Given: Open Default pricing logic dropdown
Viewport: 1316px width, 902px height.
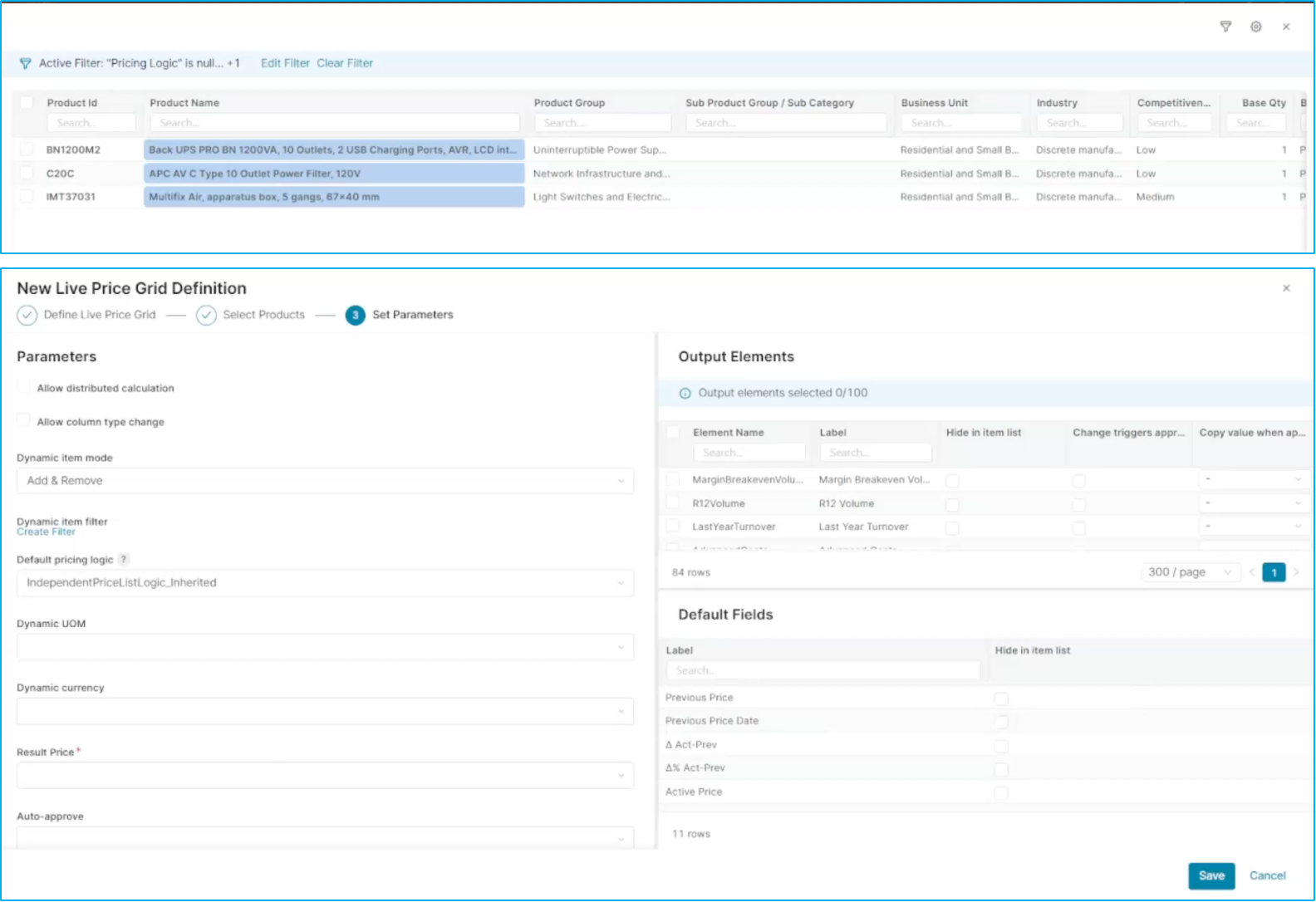Looking at the screenshot, I should pos(325,583).
